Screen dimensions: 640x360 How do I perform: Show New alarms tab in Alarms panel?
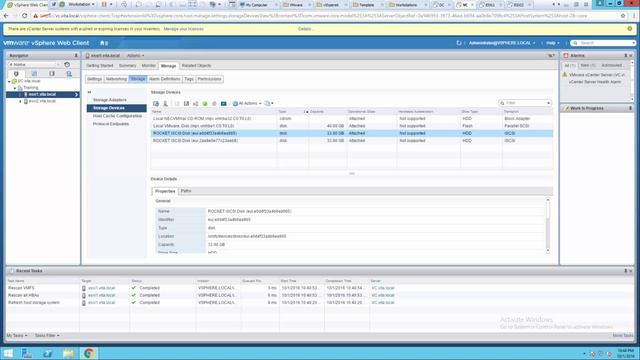point(588,66)
